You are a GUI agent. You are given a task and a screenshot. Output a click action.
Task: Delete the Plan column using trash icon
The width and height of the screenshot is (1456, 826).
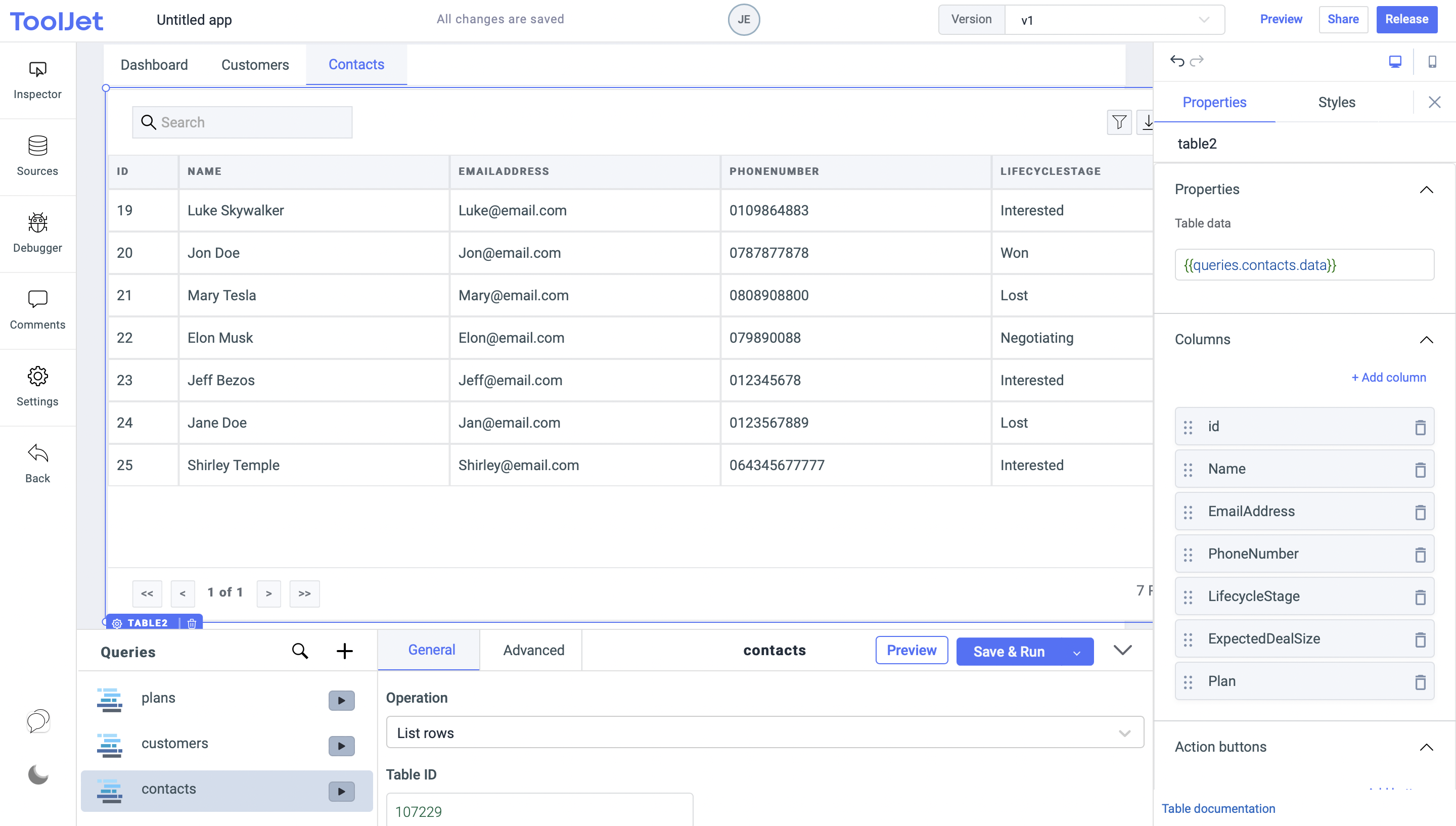tap(1420, 681)
